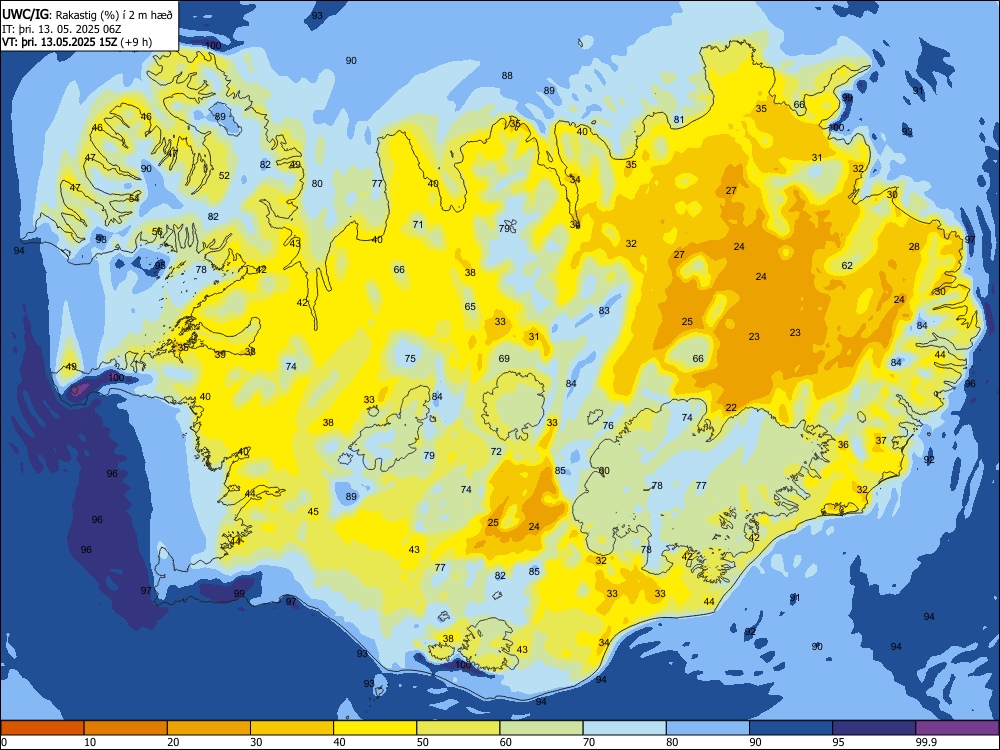Select the map value '62'
This screenshot has height=750, width=1000.
pyautogui.click(x=847, y=265)
